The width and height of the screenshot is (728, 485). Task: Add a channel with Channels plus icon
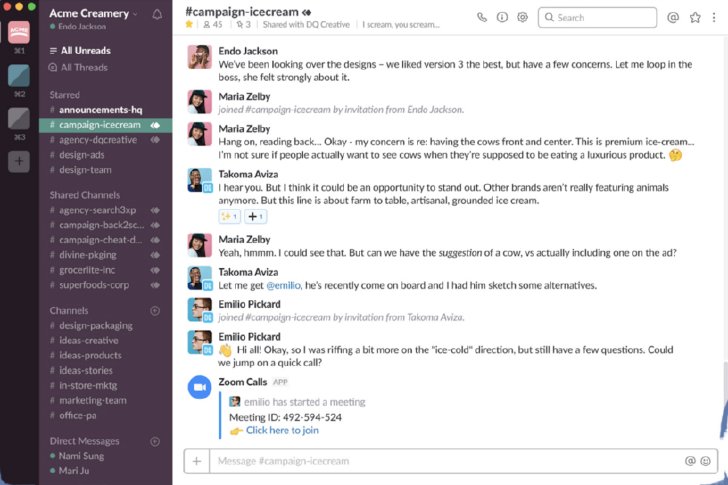156,311
